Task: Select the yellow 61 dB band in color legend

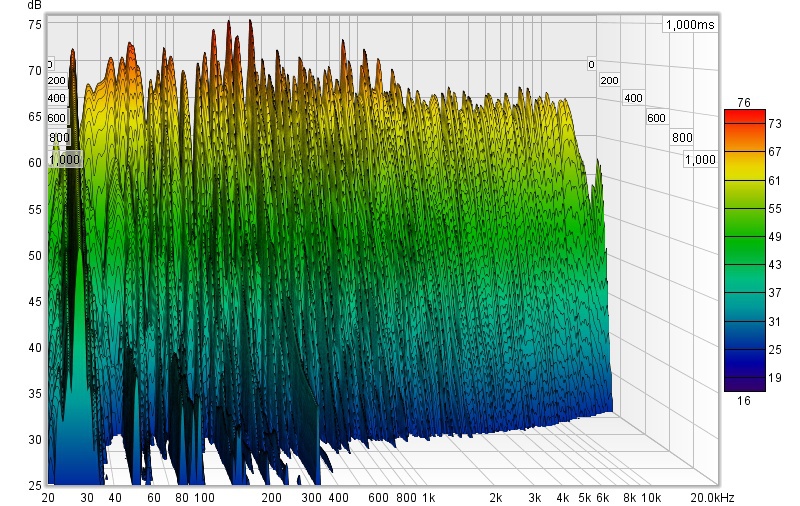Action: pyautogui.click(x=744, y=180)
